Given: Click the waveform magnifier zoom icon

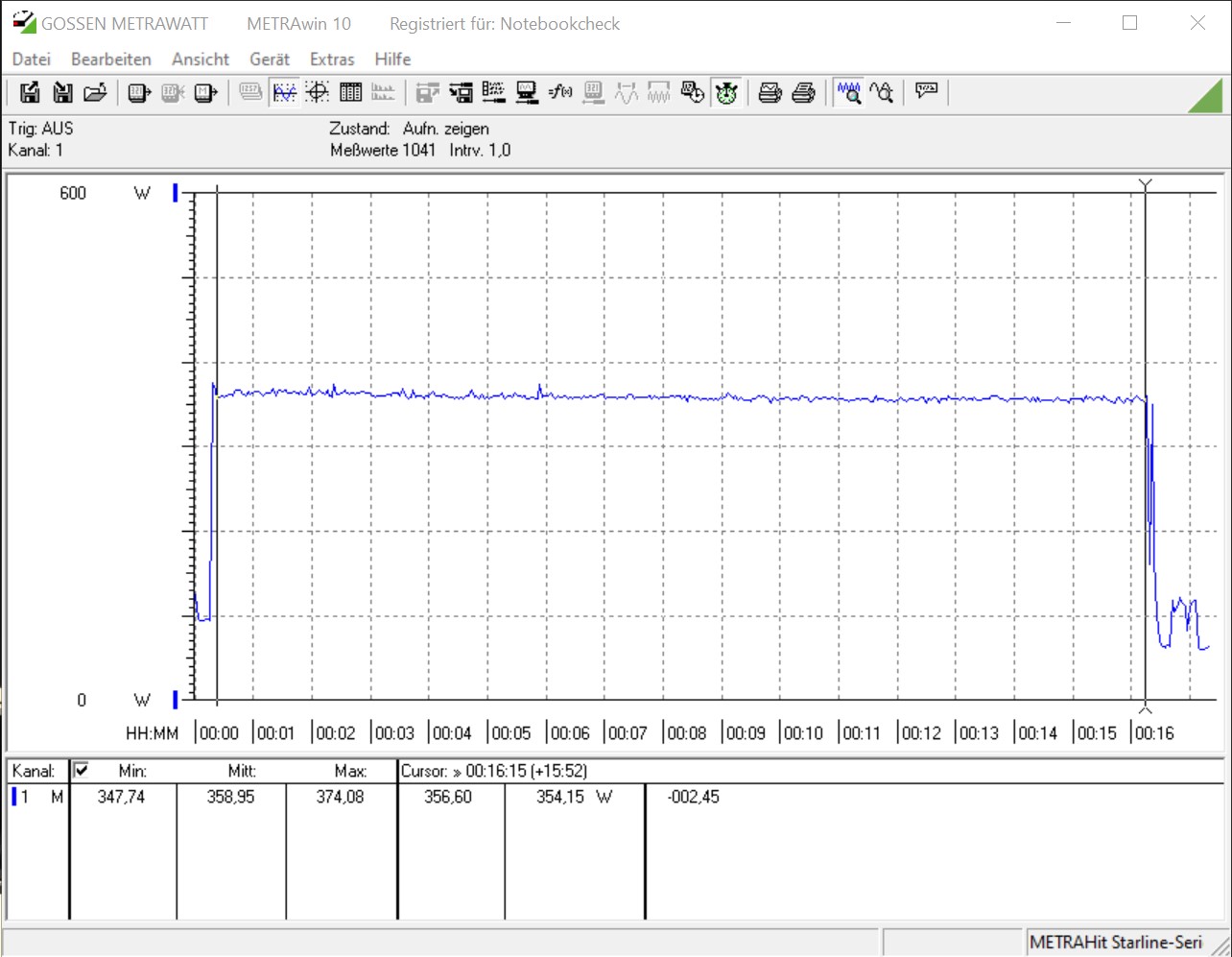Looking at the screenshot, I should tap(848, 92).
